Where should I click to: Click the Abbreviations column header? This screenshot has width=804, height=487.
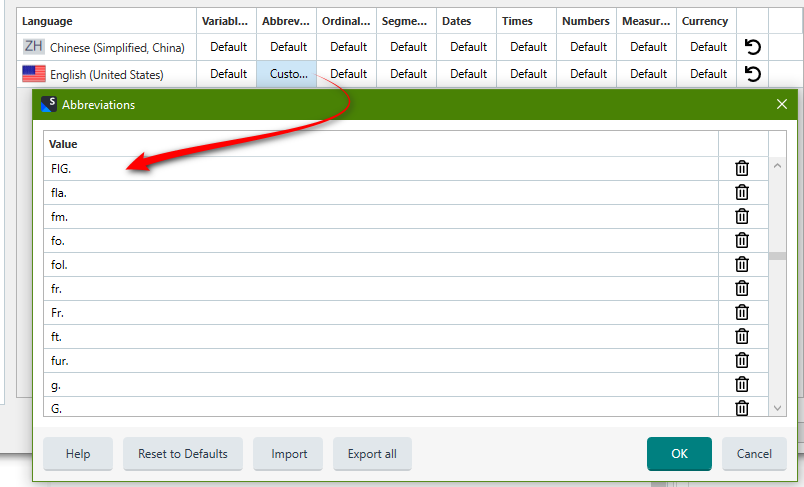pyautogui.click(x=286, y=21)
